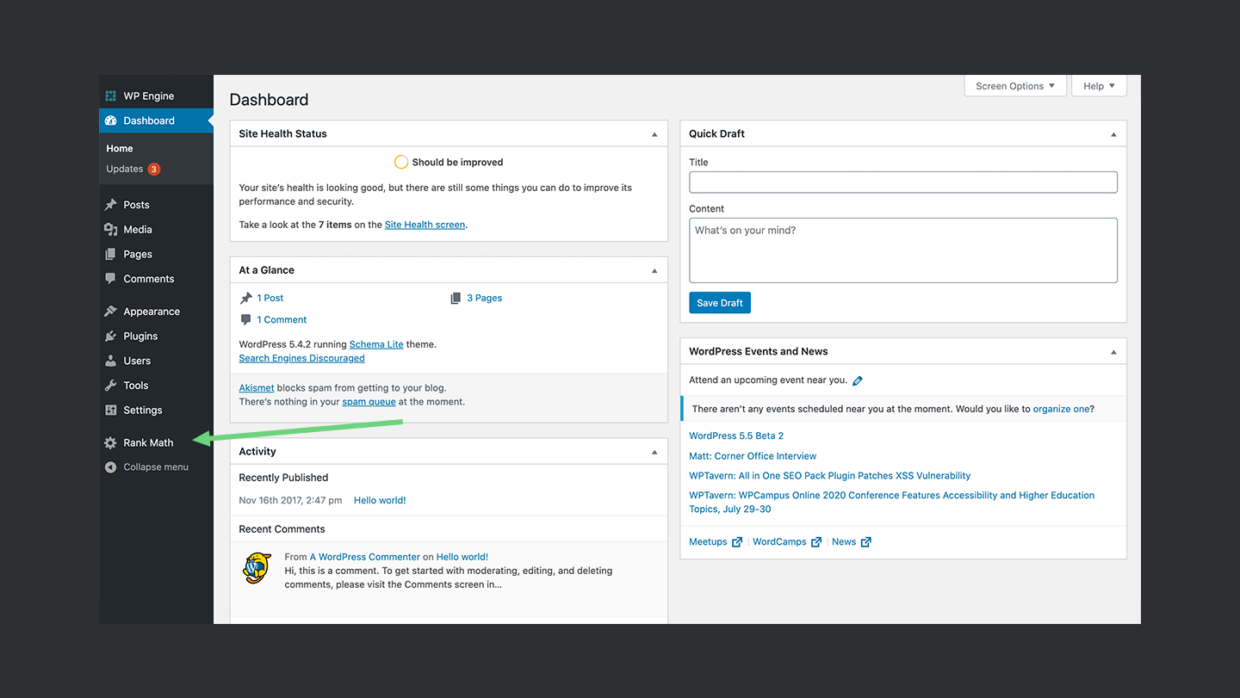Select the Posts pin icon
Image resolution: width=1240 pixels, height=698 pixels.
pyautogui.click(x=109, y=204)
